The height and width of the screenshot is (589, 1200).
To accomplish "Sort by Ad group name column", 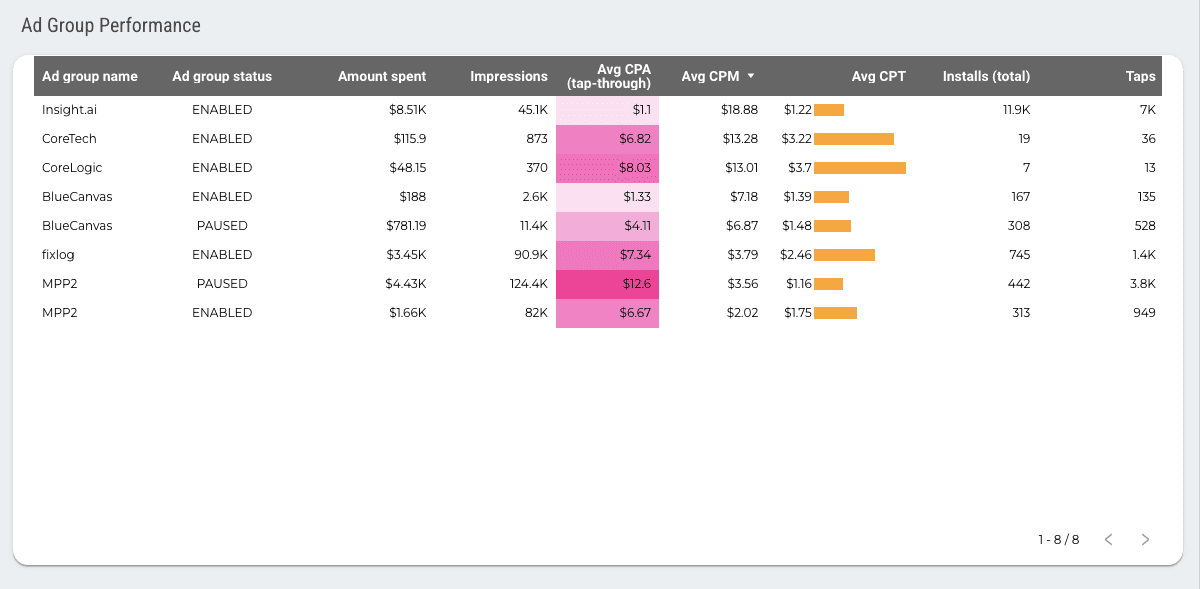I will 90,76.
